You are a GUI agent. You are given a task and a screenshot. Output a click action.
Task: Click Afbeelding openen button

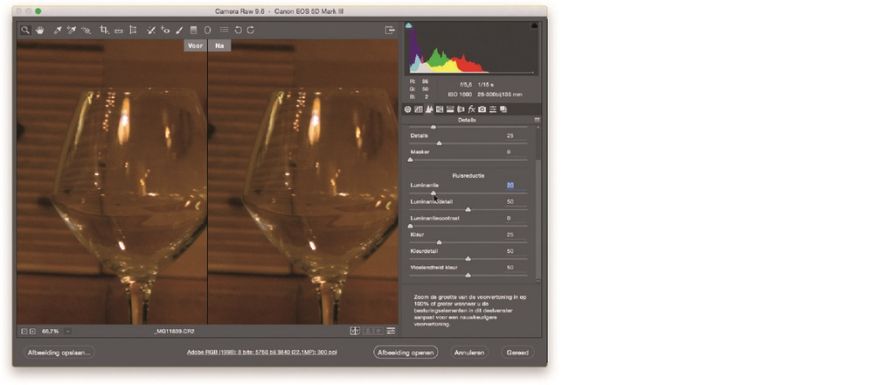(x=406, y=353)
